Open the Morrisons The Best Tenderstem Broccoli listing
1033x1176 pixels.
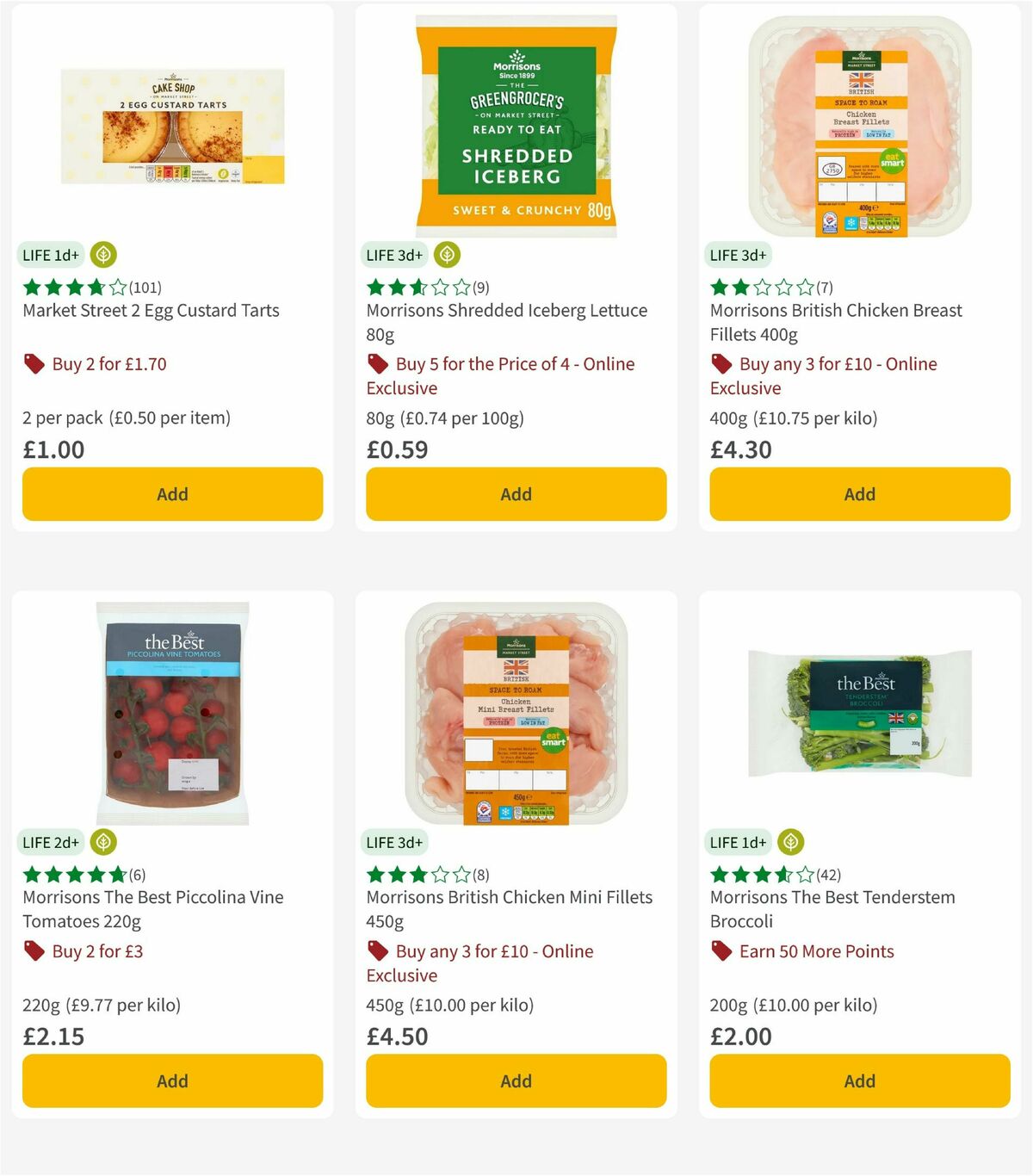832,909
